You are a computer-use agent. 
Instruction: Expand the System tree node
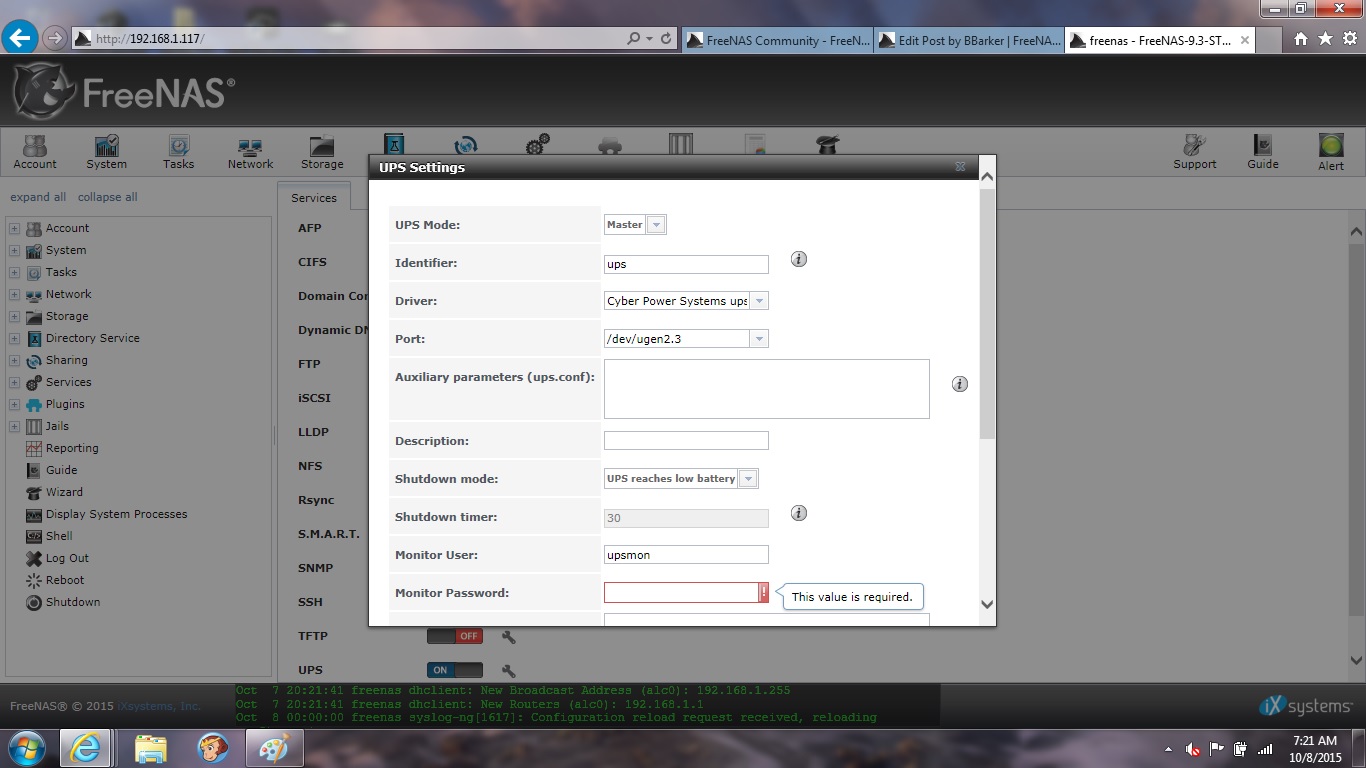click(x=14, y=250)
